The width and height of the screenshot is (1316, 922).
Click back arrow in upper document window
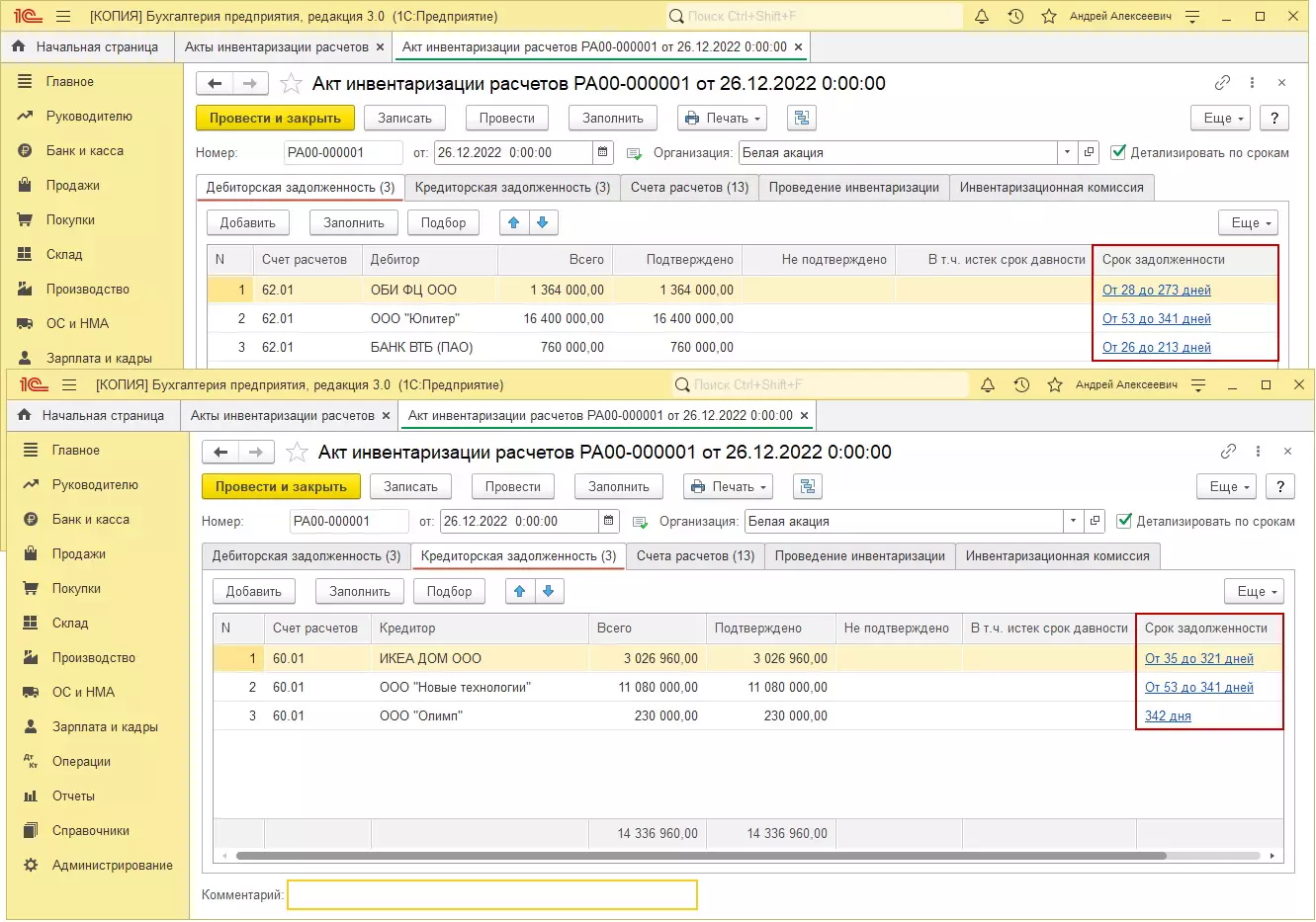(x=215, y=84)
